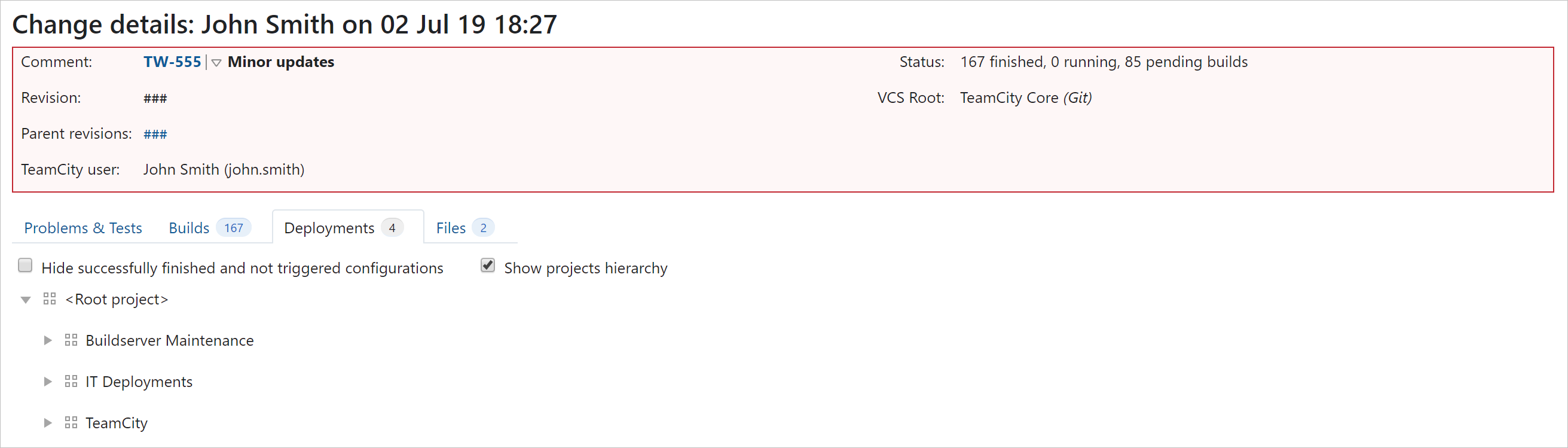Collapse the Root project tree node
Image resolution: width=1568 pixels, height=448 pixels.
point(26,300)
